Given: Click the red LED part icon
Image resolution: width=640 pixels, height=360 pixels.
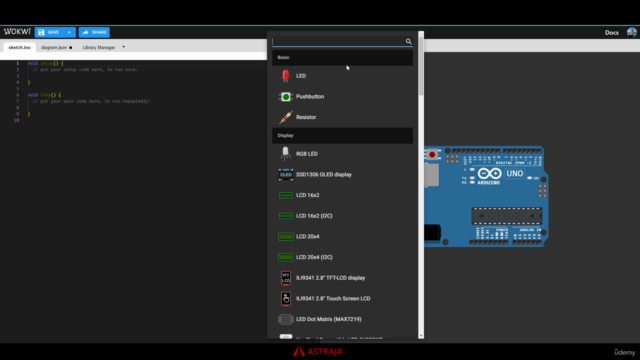Looking at the screenshot, I should [x=286, y=76].
